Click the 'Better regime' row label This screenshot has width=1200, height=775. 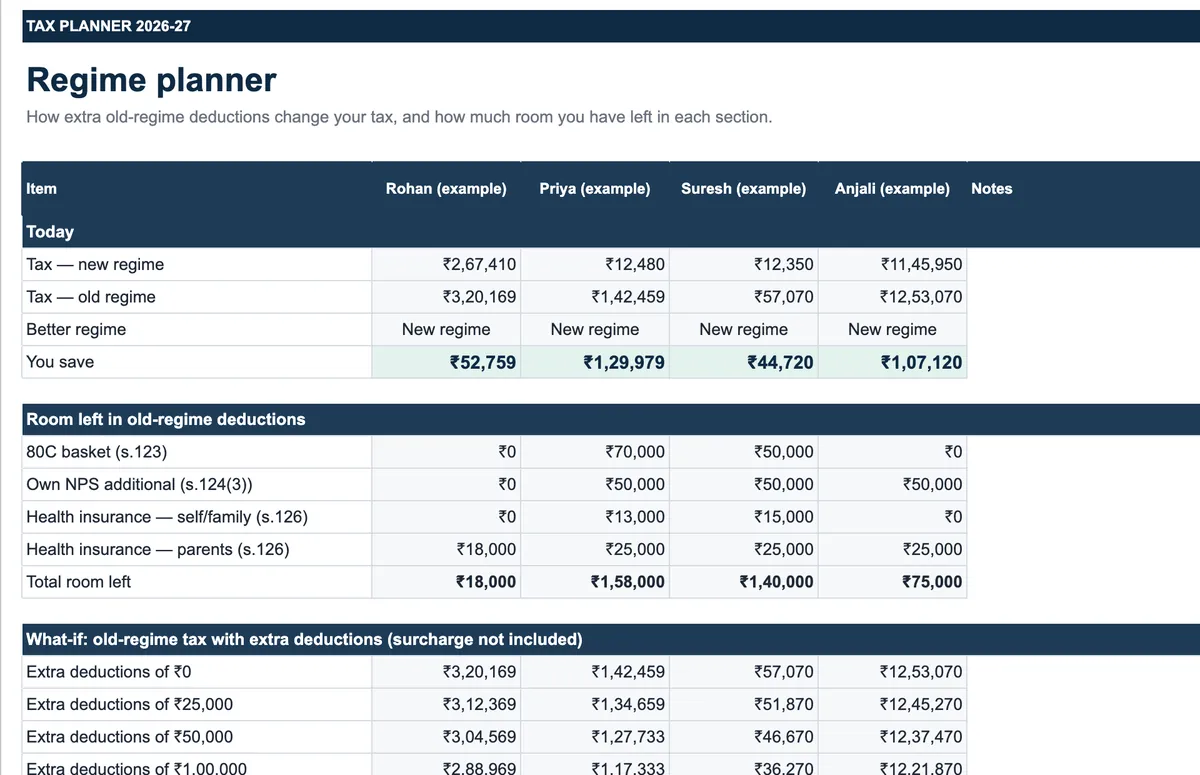click(x=76, y=329)
